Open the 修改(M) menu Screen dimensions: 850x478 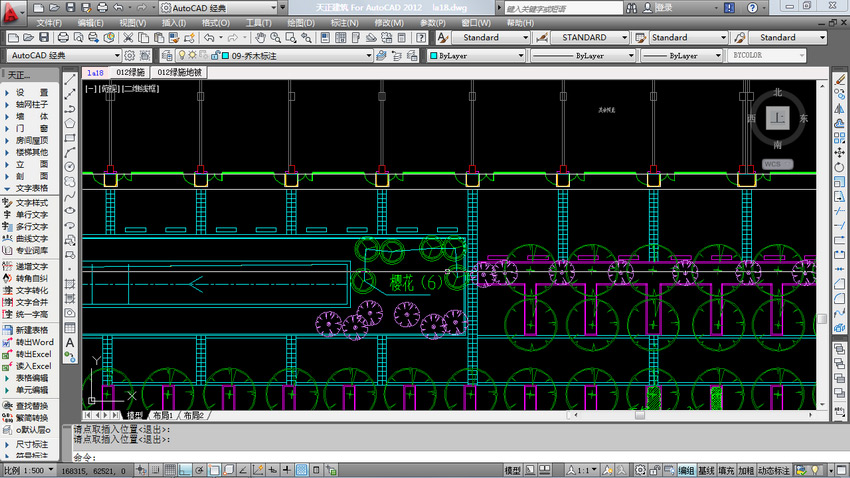[x=389, y=23]
